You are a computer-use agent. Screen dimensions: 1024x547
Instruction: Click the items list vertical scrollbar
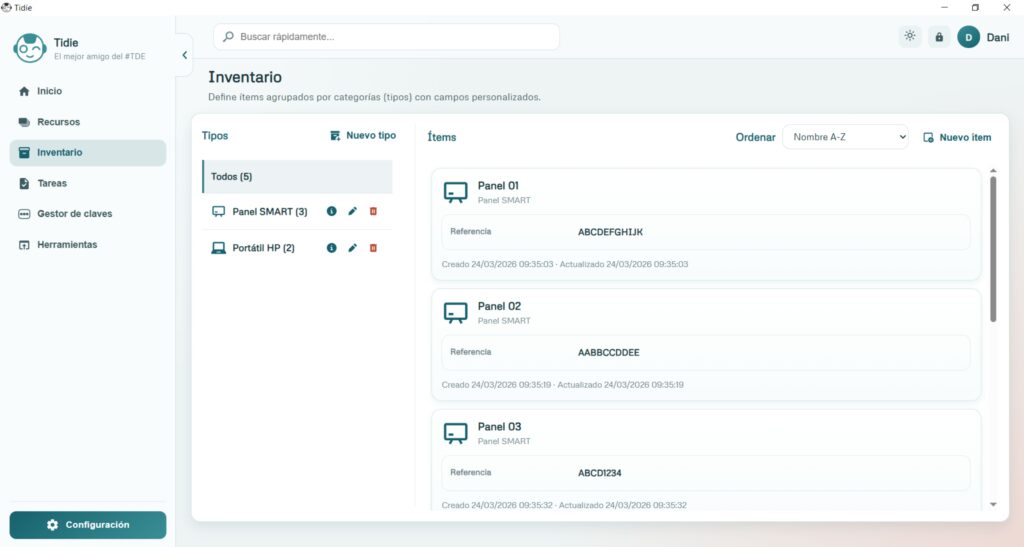(x=993, y=250)
